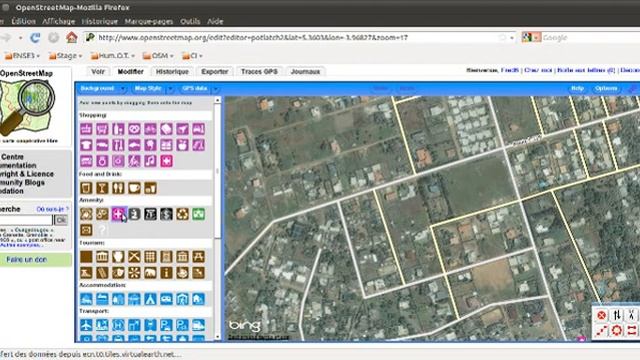Image resolution: width=640 pixels, height=360 pixels.
Task: Follow the 'Où suis-je ?' link
Action: (x=53, y=209)
